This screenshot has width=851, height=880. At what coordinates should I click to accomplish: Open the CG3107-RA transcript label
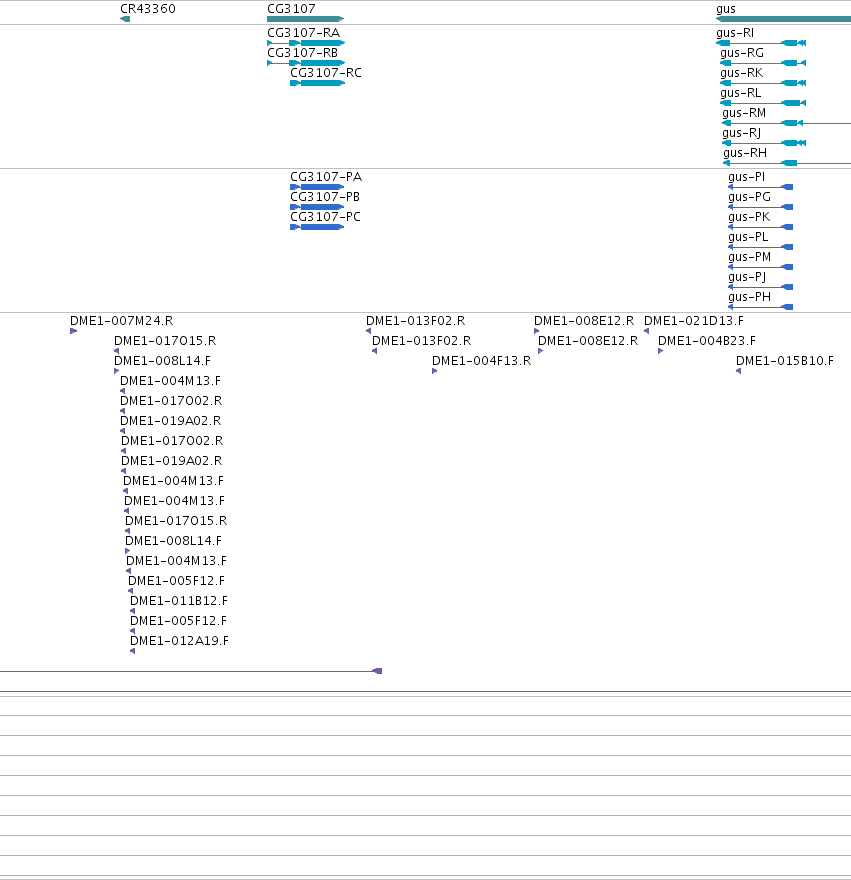tap(304, 33)
